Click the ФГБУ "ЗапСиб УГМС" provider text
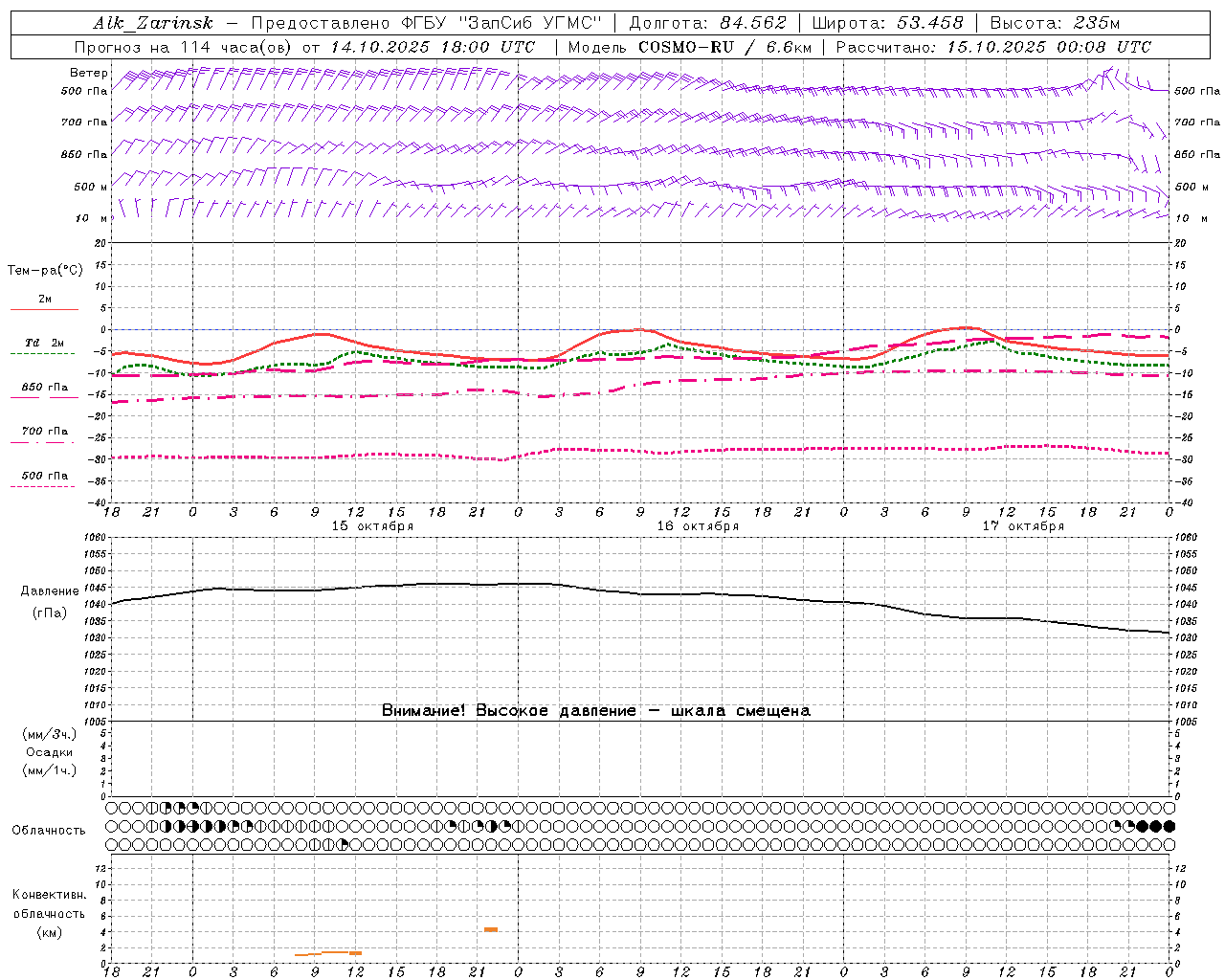1225x980 pixels. tap(500, 23)
